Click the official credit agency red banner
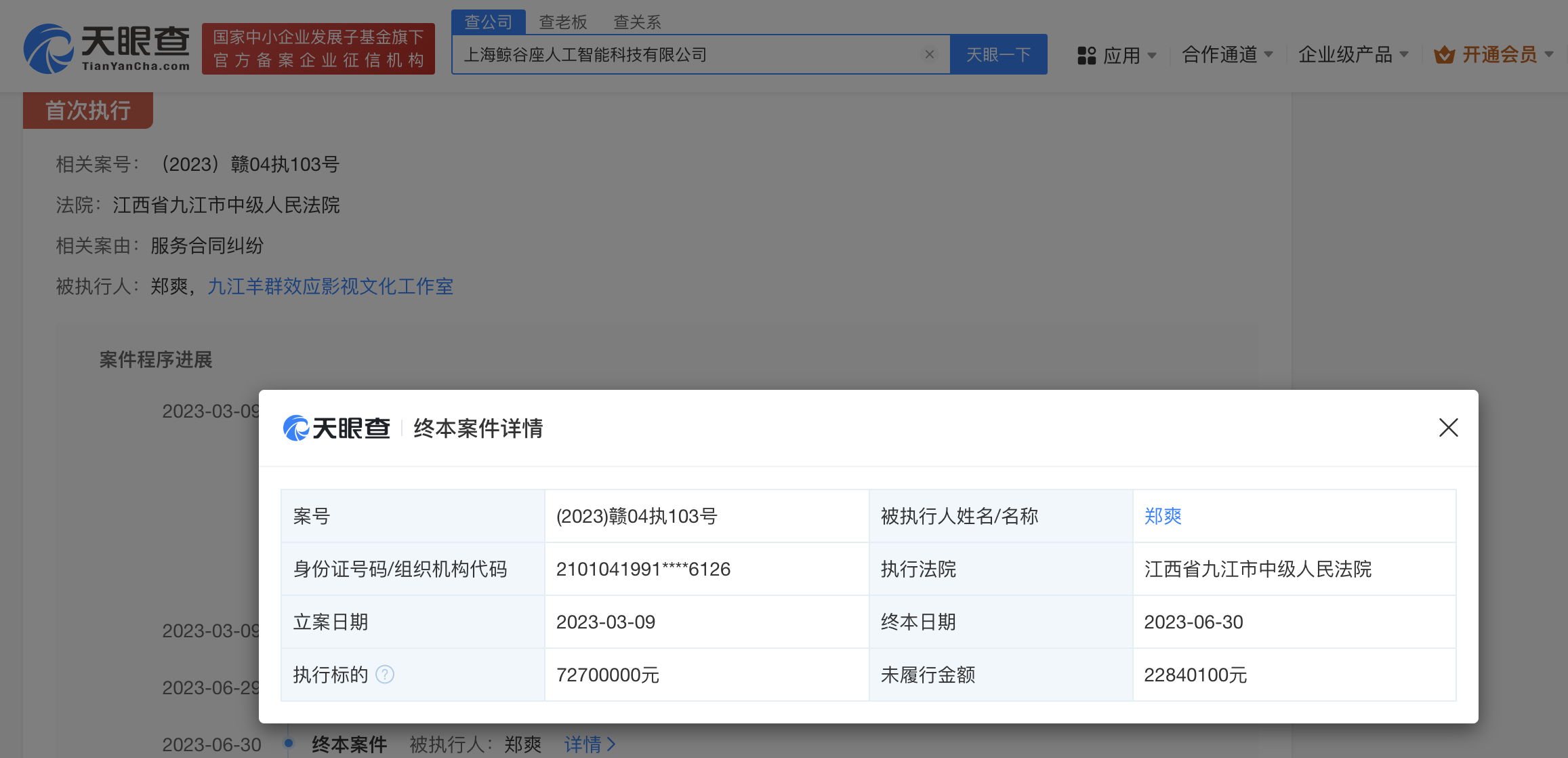The width and height of the screenshot is (1568, 758). point(318,49)
